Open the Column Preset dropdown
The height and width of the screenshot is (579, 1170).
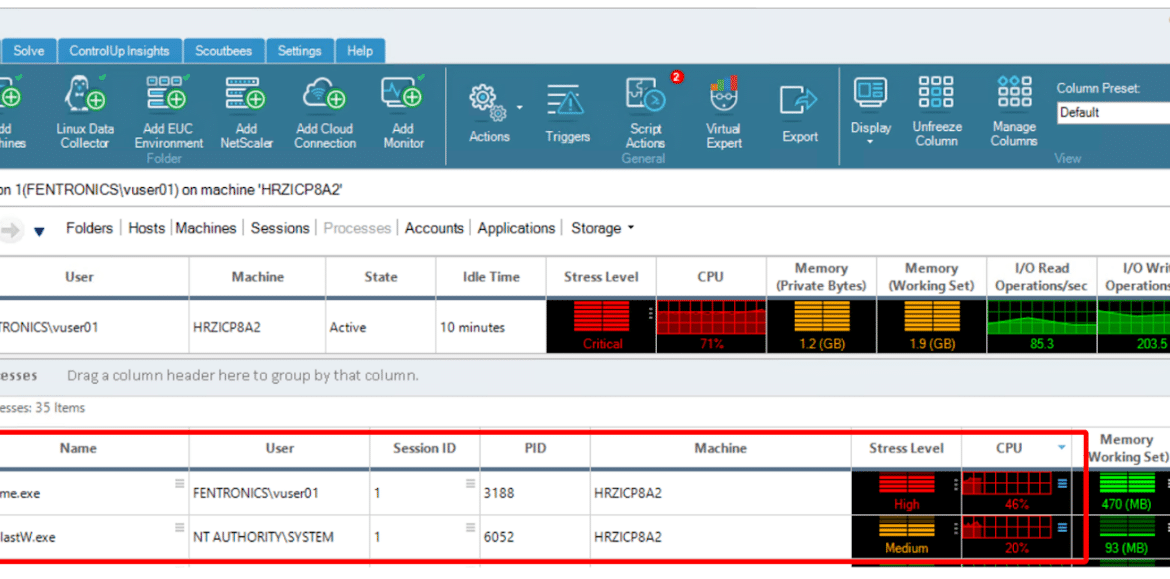(1113, 113)
